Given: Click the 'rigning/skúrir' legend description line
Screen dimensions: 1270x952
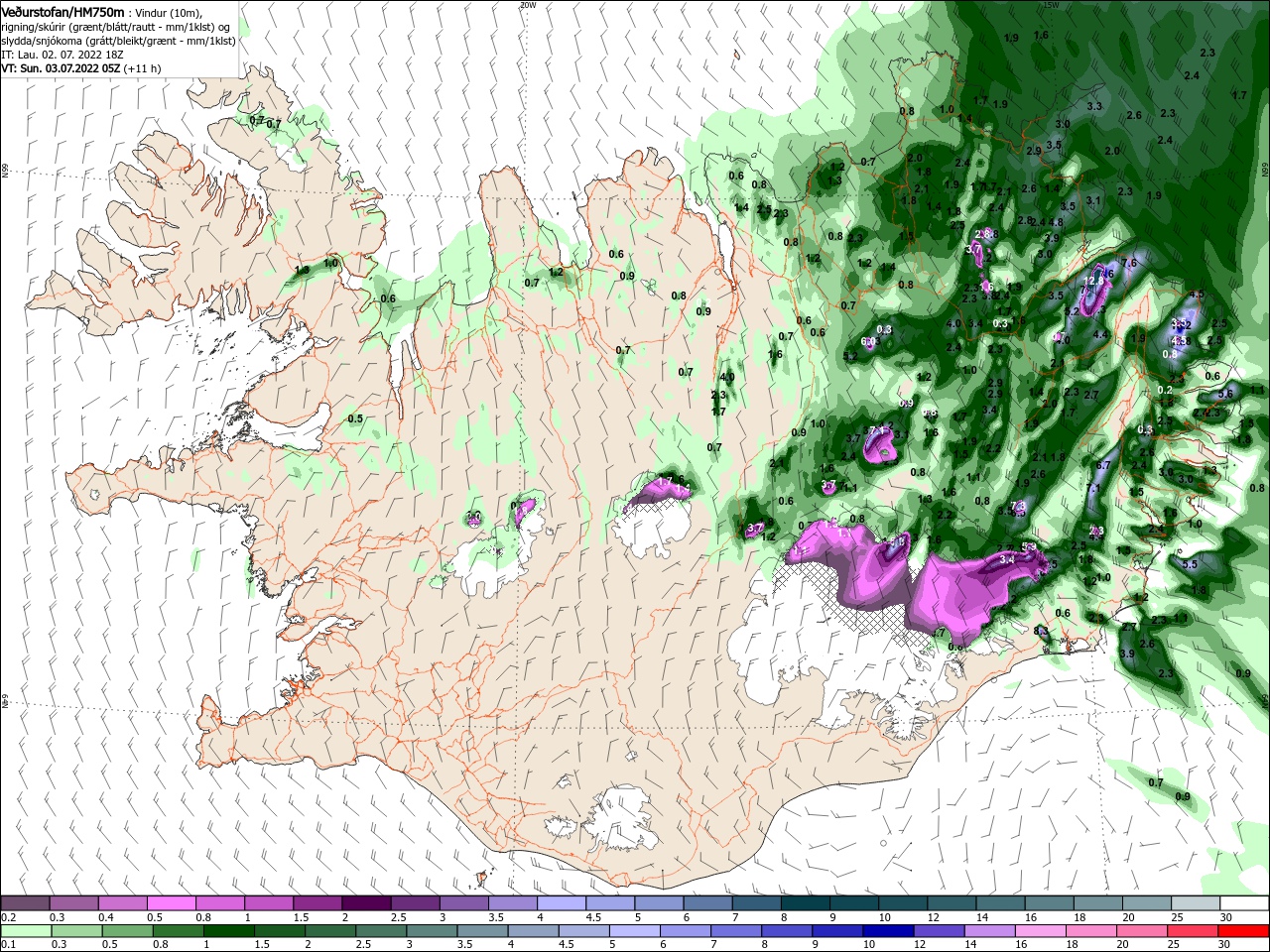Looking at the screenshot, I should [x=117, y=27].
